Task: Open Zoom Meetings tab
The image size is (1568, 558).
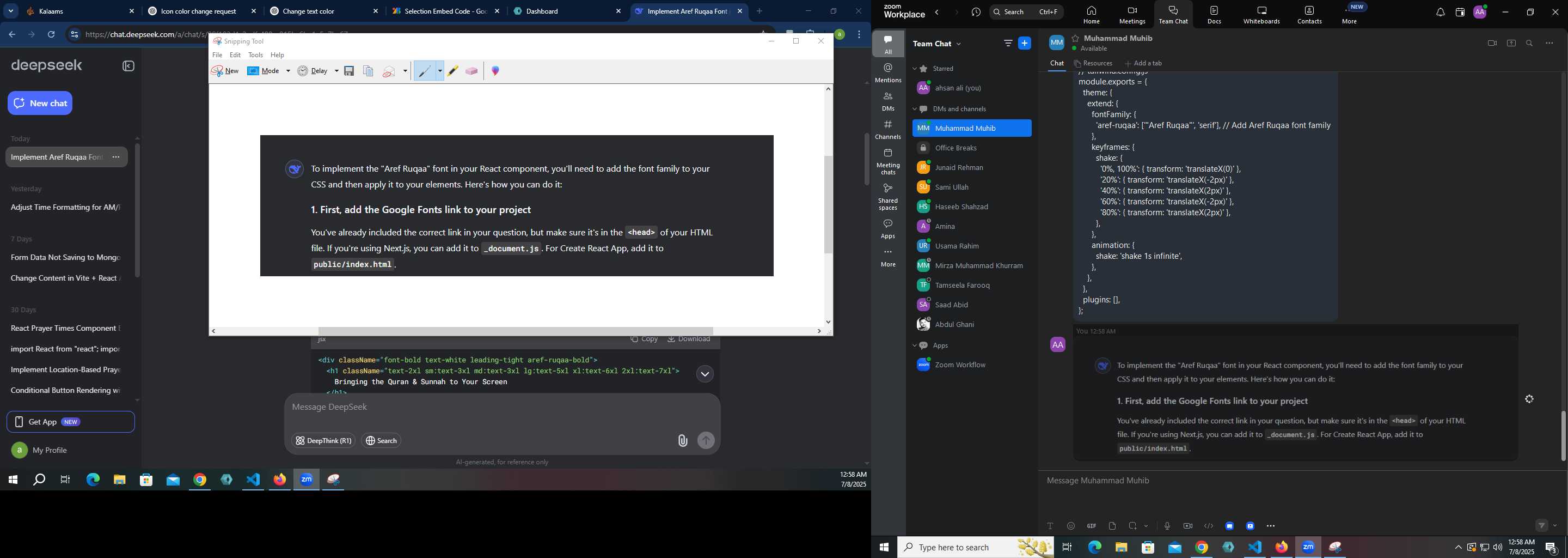Action: point(1131,15)
